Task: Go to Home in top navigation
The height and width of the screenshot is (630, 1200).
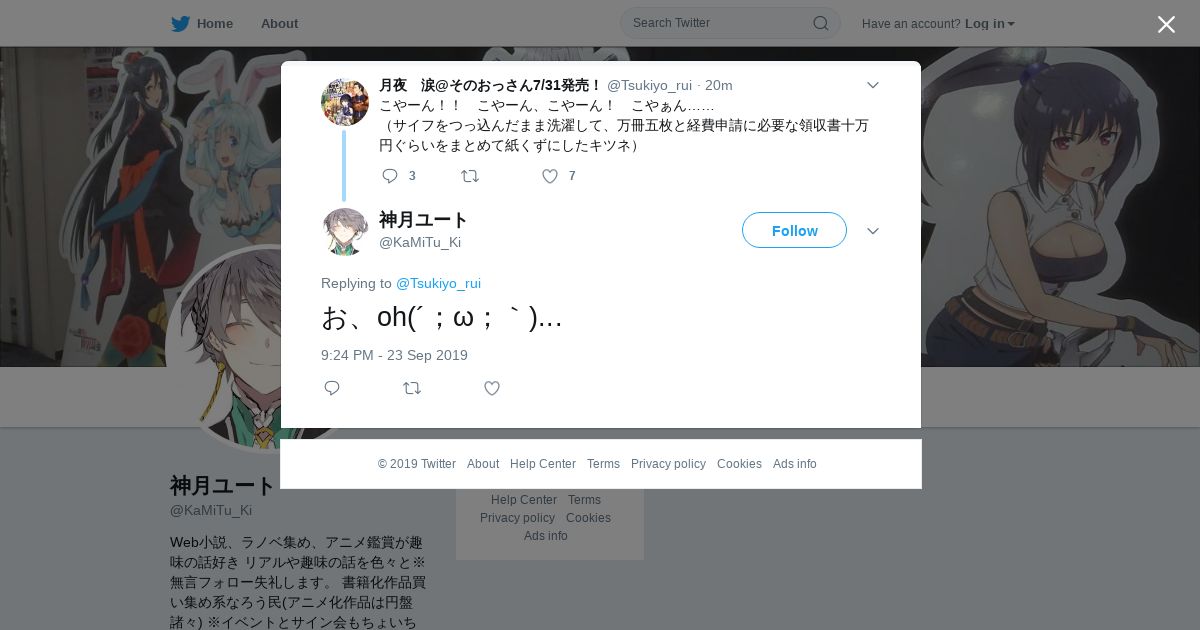Action: pos(215,24)
